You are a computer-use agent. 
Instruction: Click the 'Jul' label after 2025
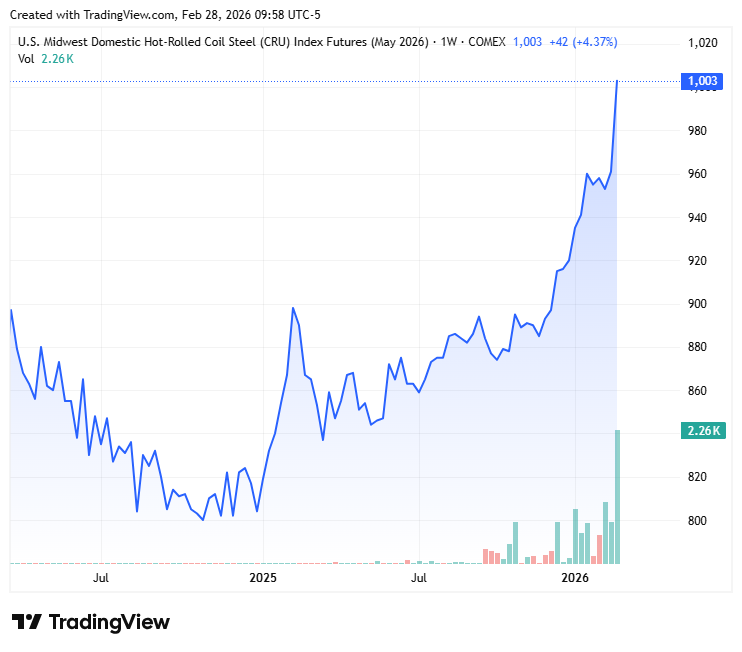(419, 578)
